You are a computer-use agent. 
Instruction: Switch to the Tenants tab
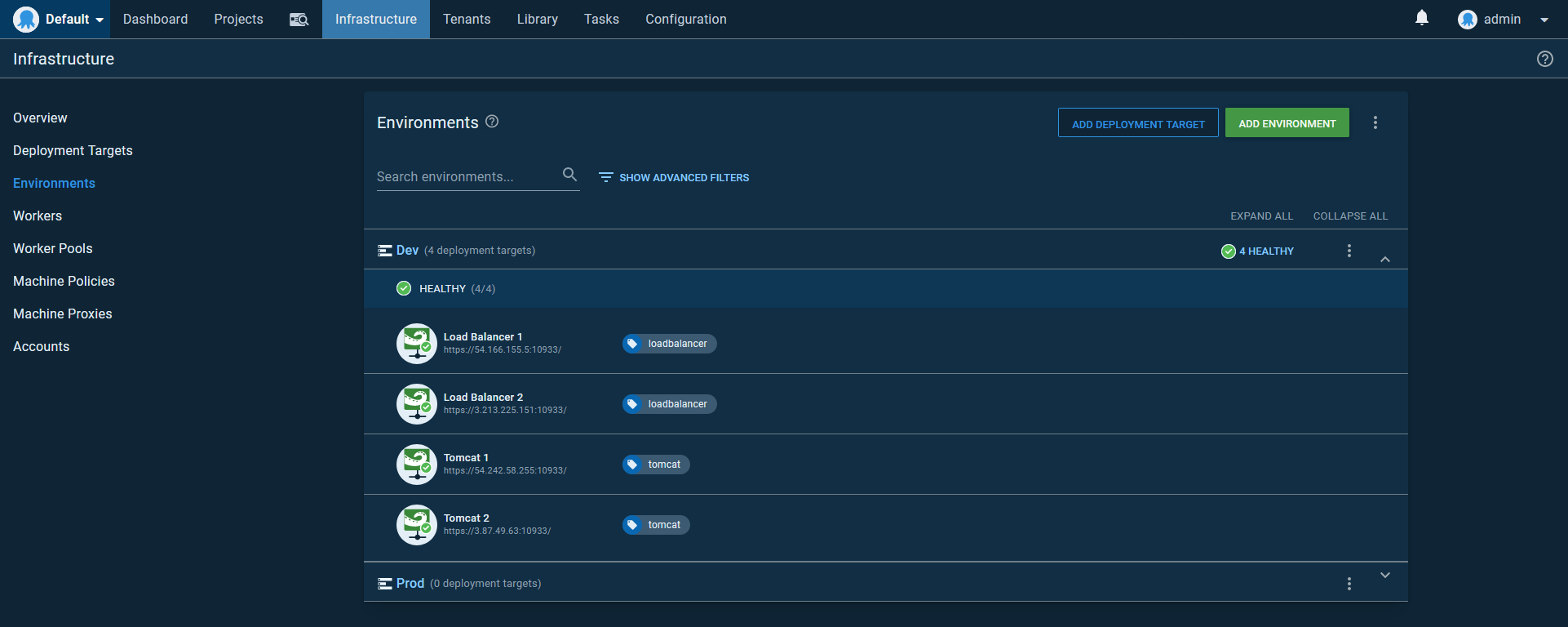[x=467, y=20]
